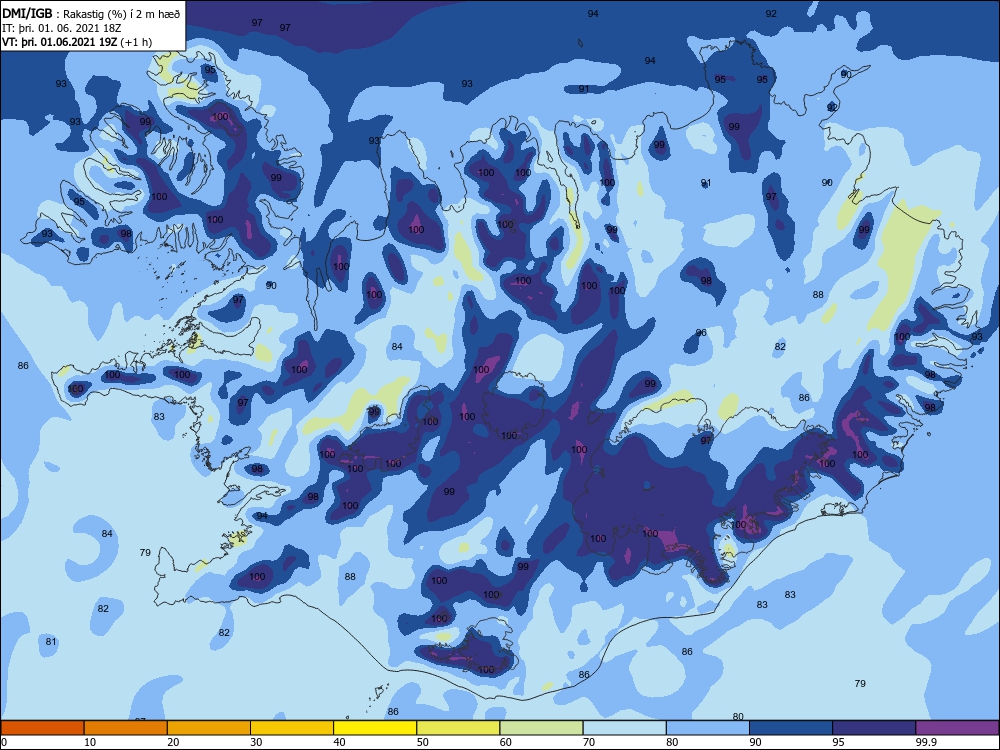Select the orange 10–20 legend color block

click(x=126, y=728)
